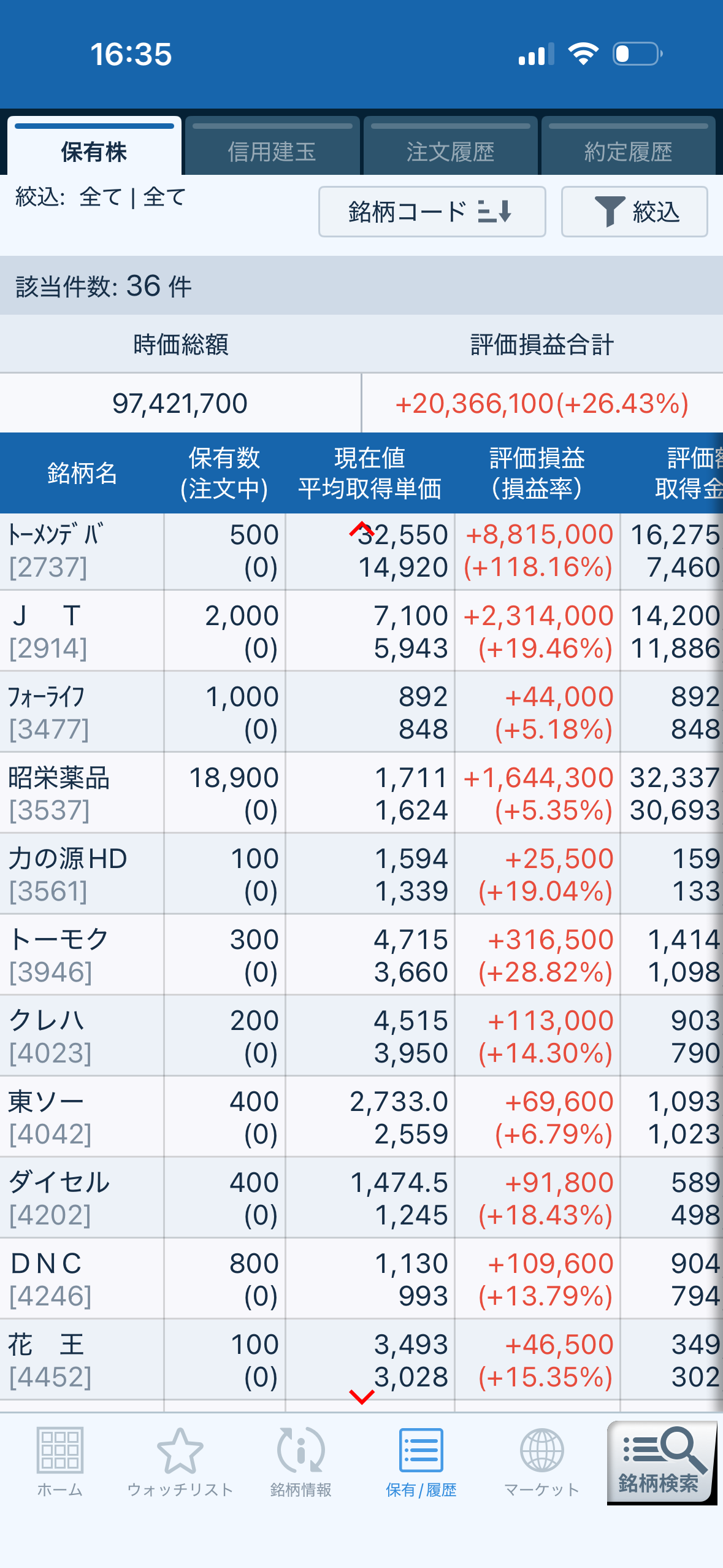Open the stock code sort dropdown

tap(432, 212)
